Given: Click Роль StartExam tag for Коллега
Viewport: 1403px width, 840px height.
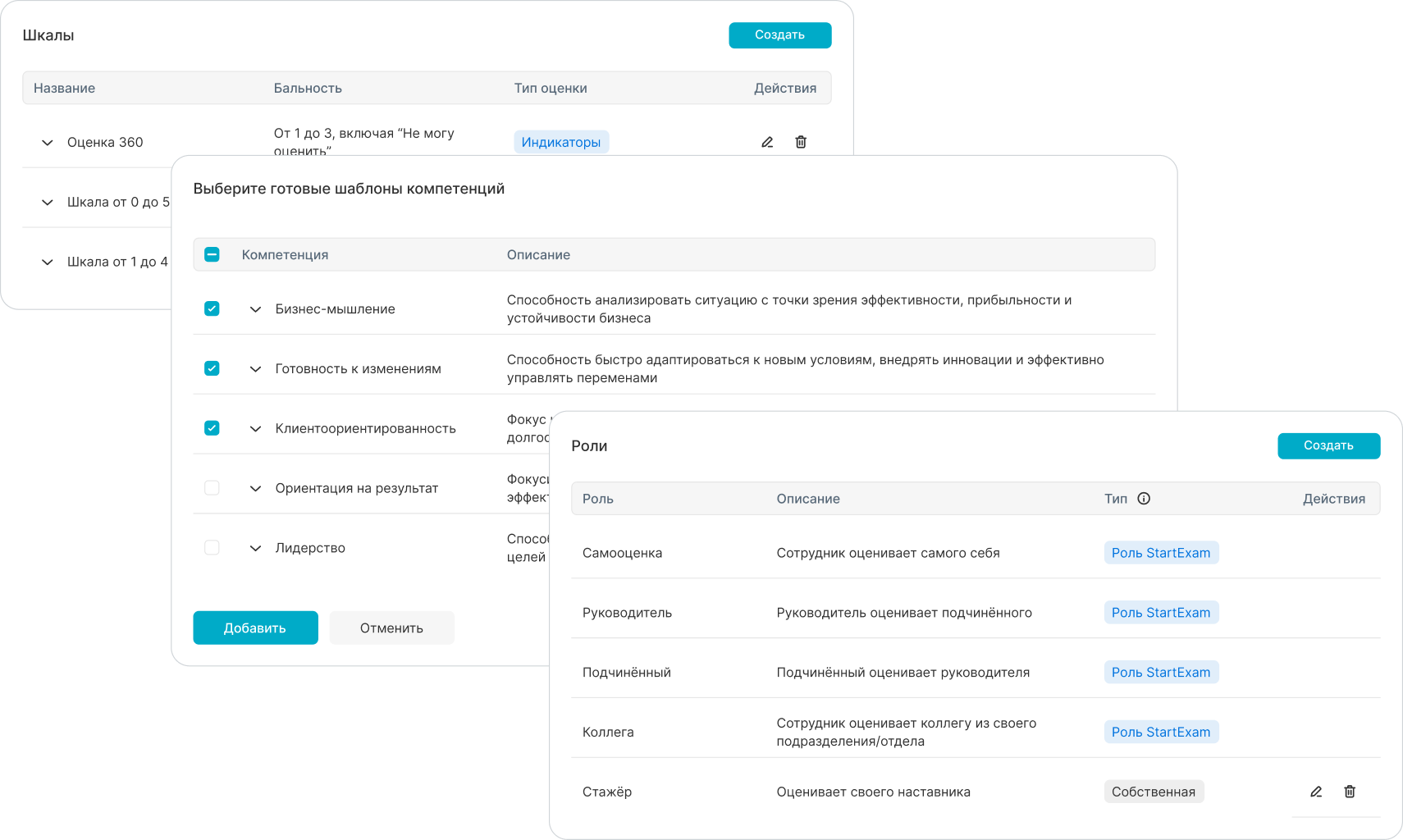Looking at the screenshot, I should click(x=1161, y=732).
